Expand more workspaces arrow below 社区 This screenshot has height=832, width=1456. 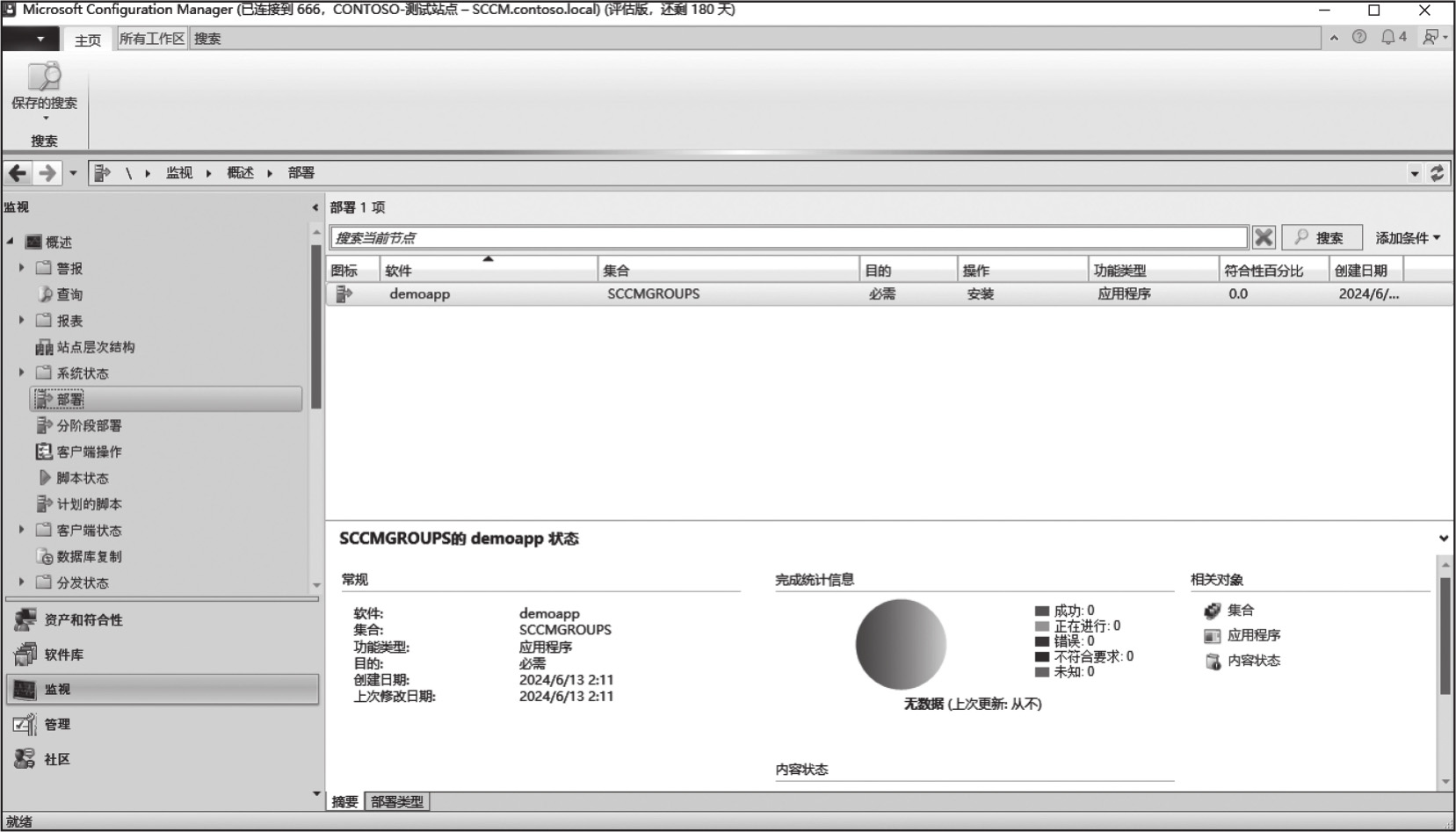click(x=316, y=794)
